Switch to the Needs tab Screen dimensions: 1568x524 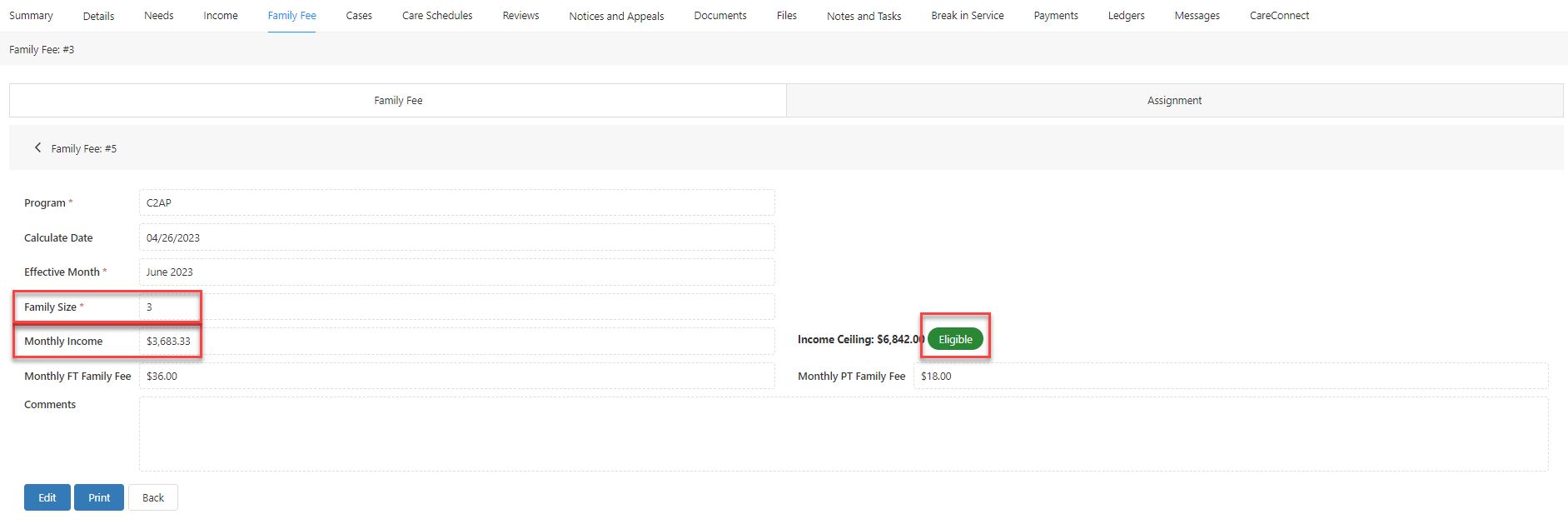click(x=158, y=16)
